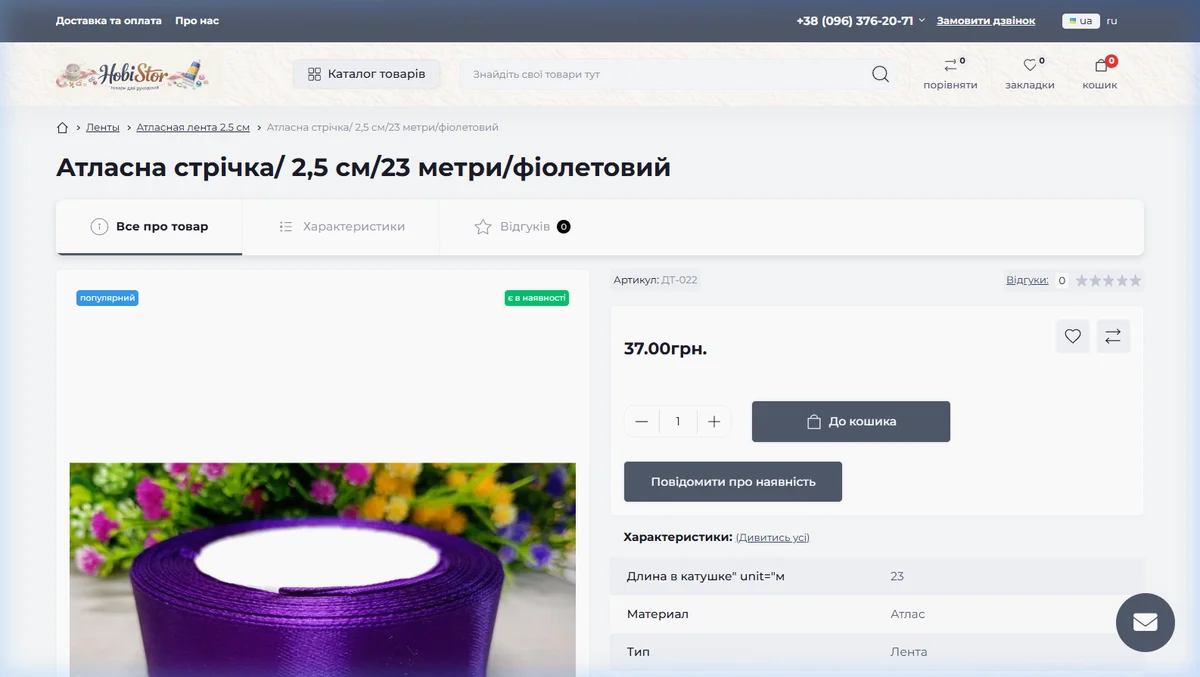The width and height of the screenshot is (1200, 677).
Task: Open the HobiStor logo home page
Action: click(131, 74)
